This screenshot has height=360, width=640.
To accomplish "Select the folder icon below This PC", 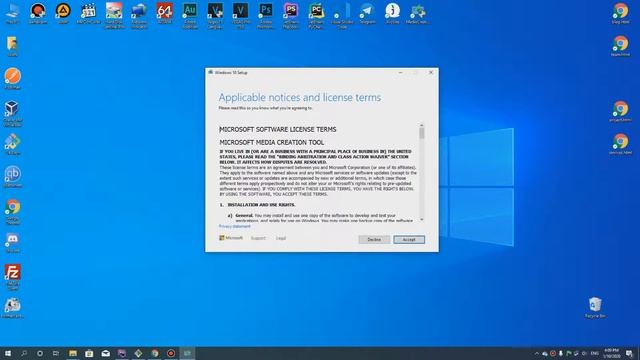I will [12, 46].
